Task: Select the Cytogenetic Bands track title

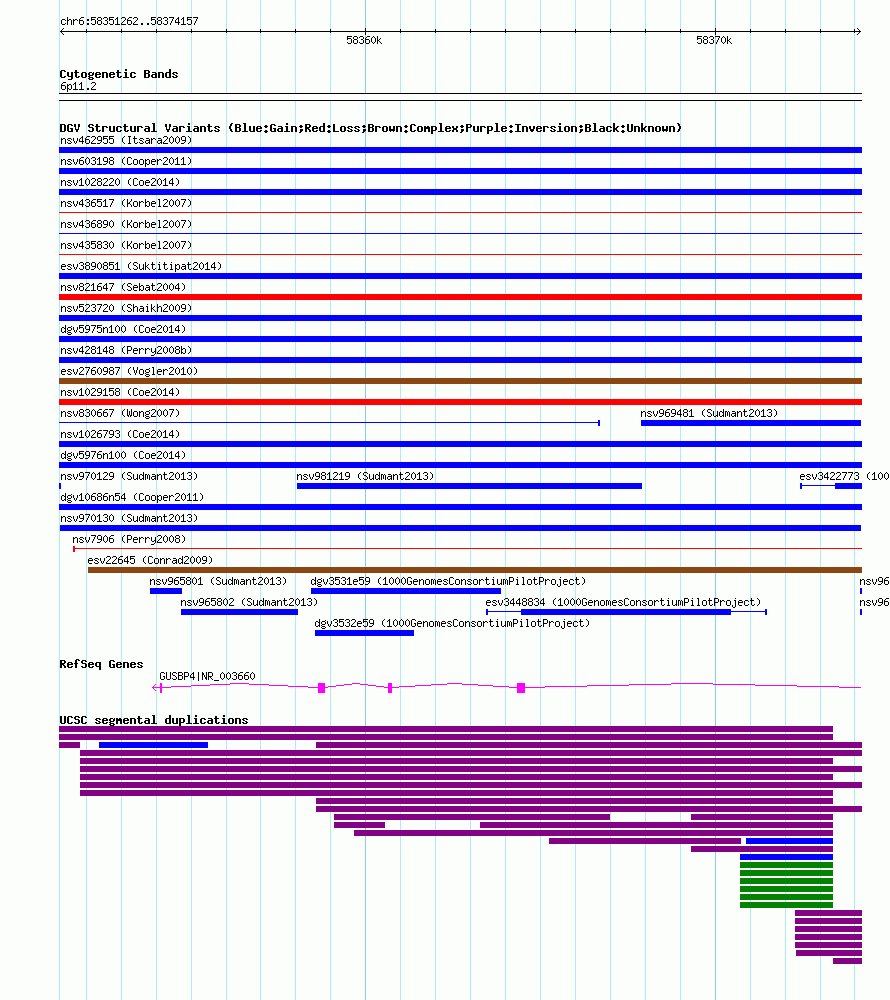Action: pyautogui.click(x=119, y=74)
